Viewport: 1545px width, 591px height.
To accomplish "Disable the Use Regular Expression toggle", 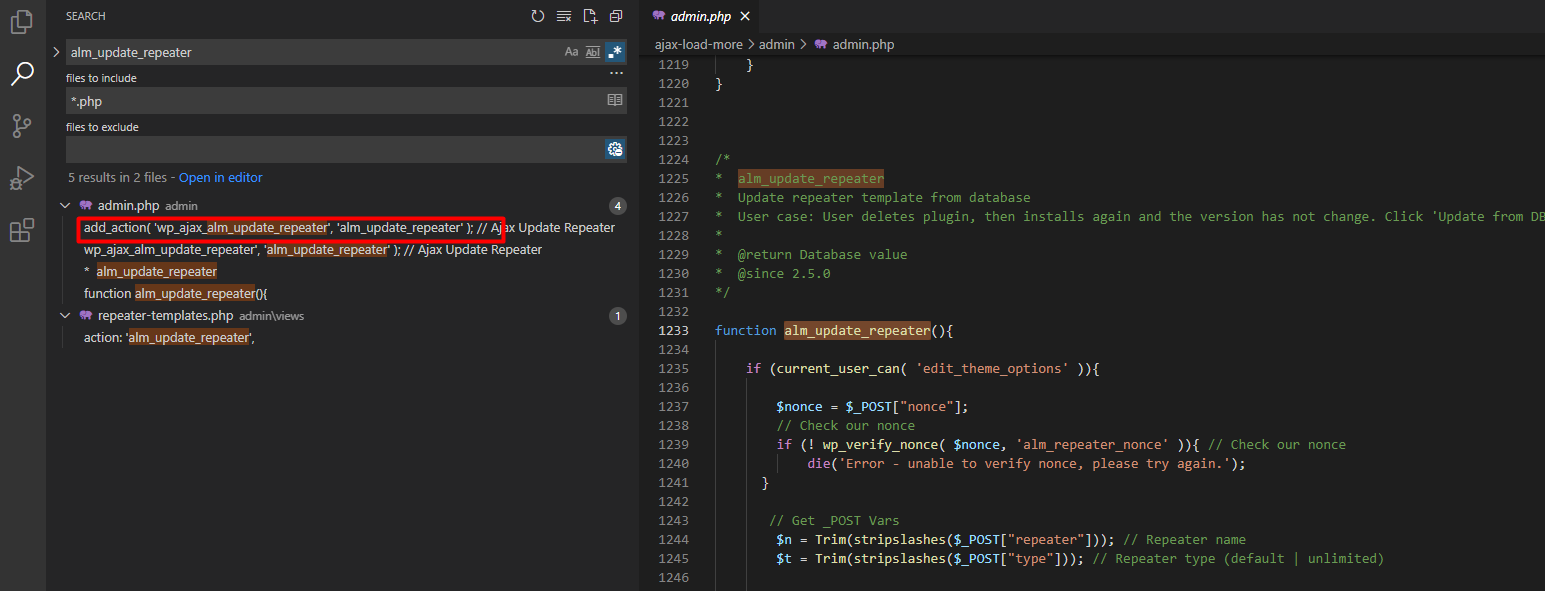I will [x=615, y=52].
